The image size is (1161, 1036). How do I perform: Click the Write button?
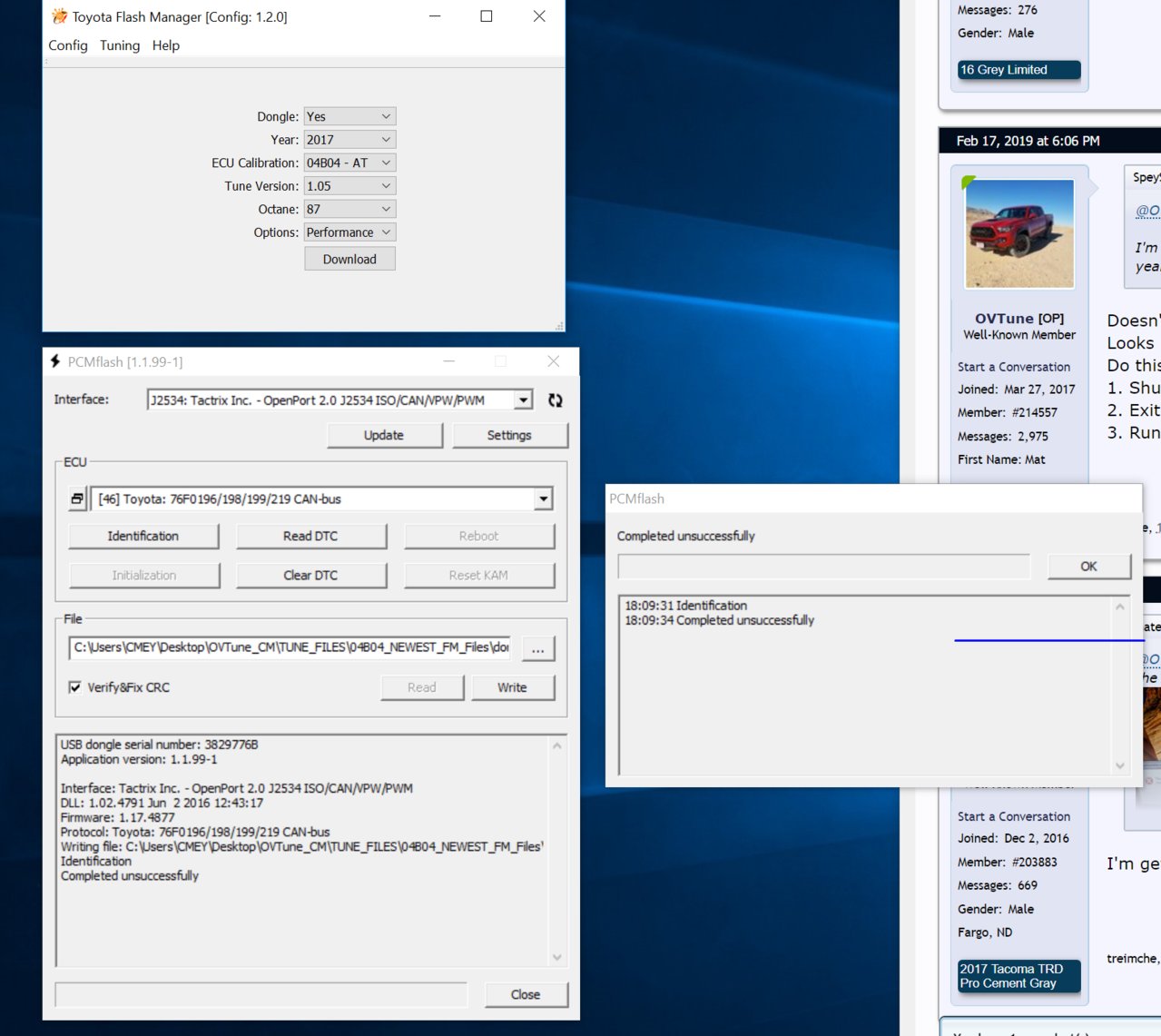coord(512,687)
